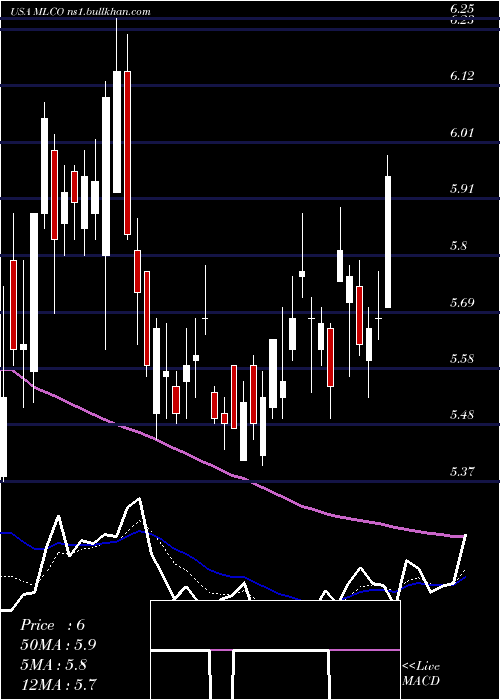Screen dimensions: 500x700
Task: Click the 5.37 price axis label
Action: 462,472
